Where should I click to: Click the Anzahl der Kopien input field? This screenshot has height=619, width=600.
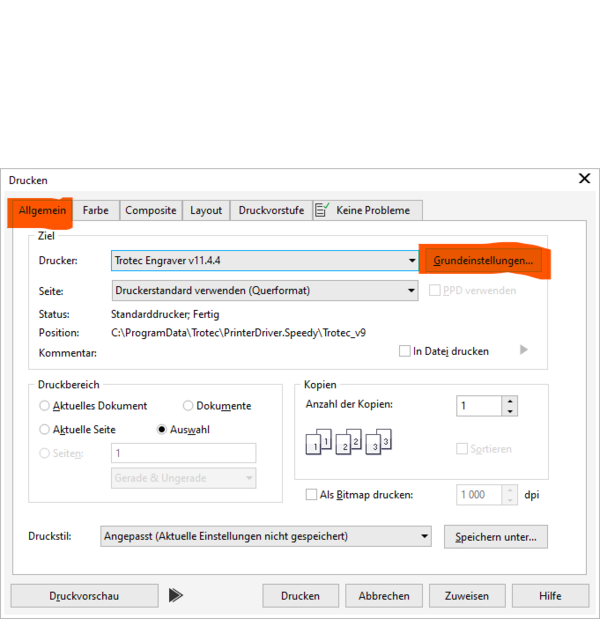pyautogui.click(x=477, y=406)
